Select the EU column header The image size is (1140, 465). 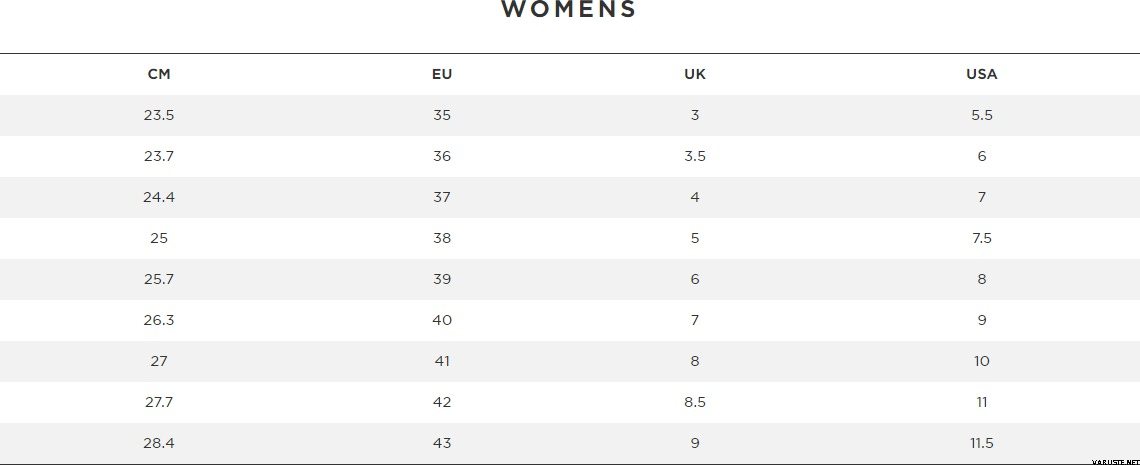point(441,74)
